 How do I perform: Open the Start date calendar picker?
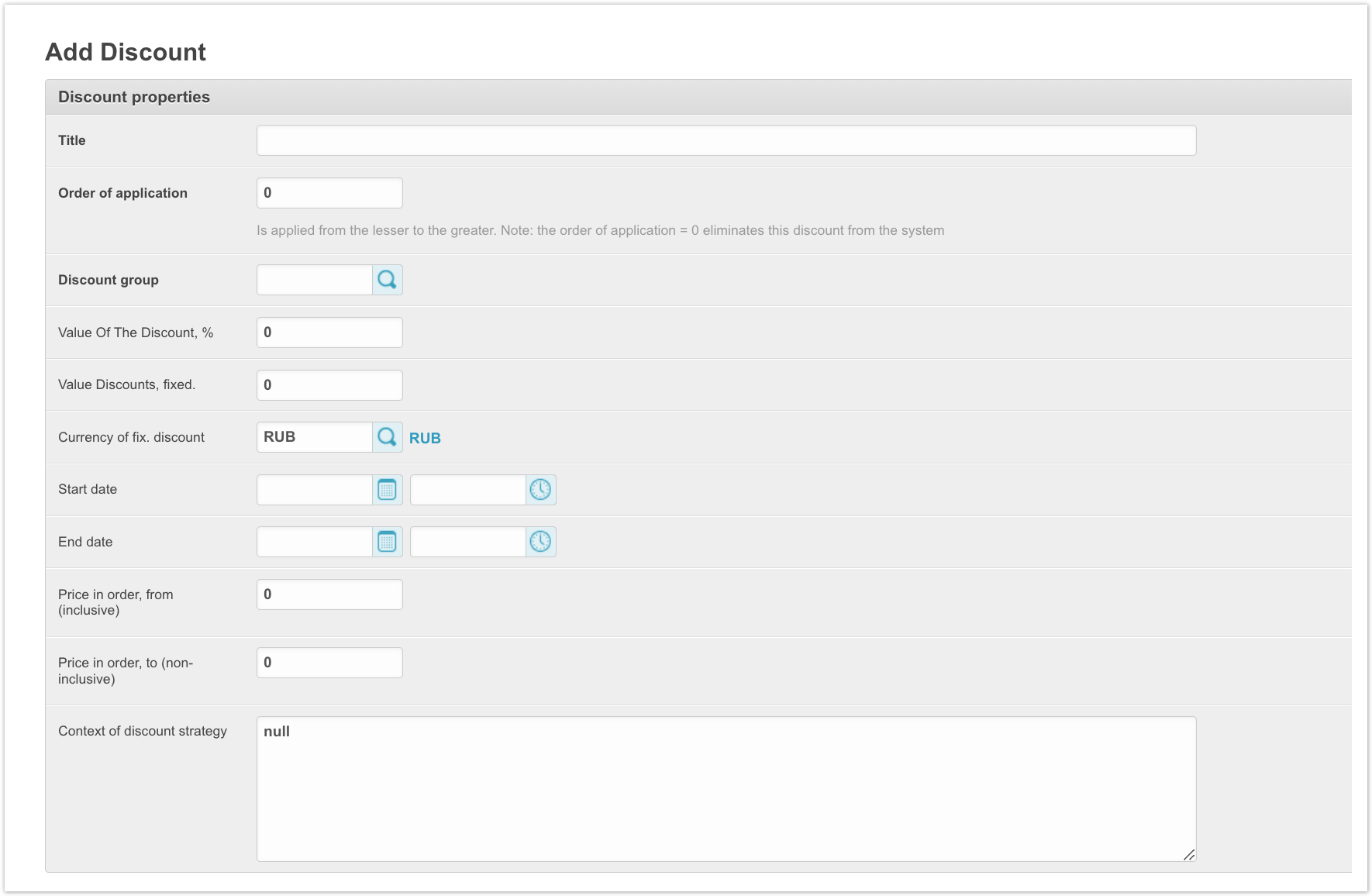387,490
